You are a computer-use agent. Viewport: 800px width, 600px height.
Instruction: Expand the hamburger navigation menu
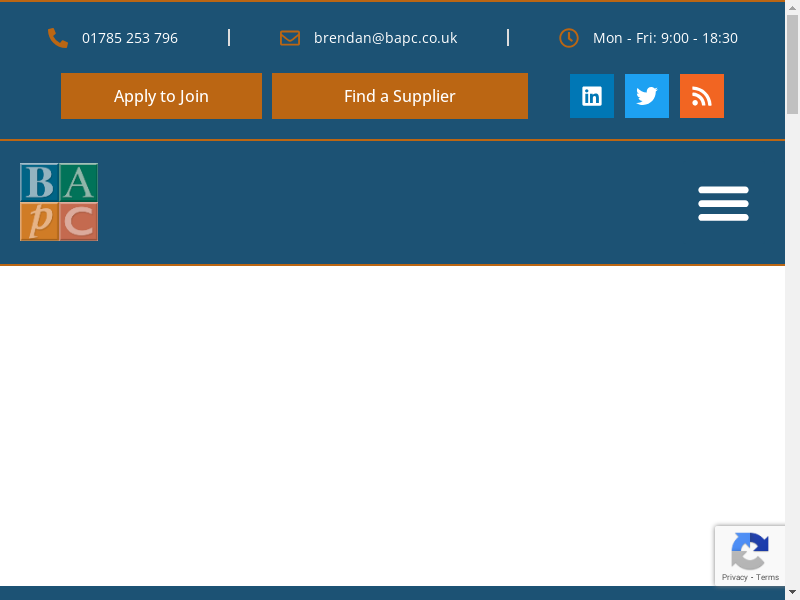[723, 203]
